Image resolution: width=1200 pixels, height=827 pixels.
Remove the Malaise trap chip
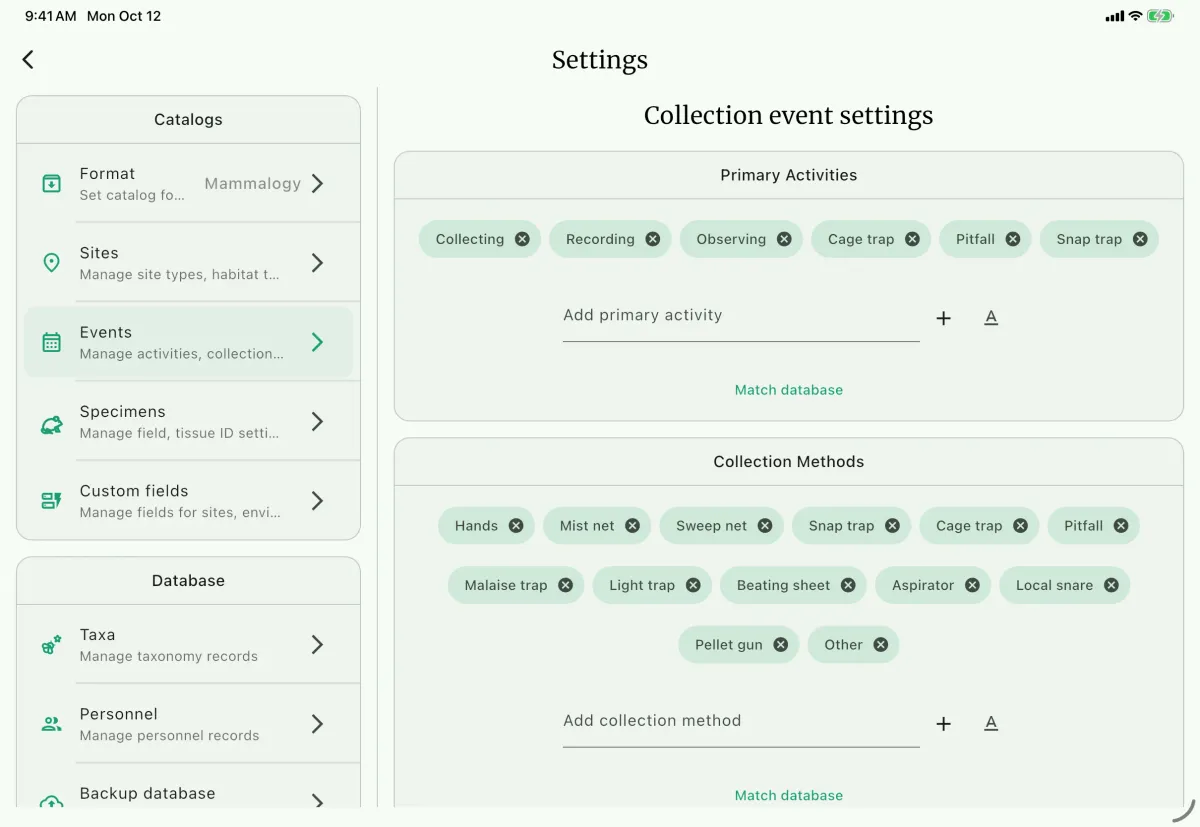[x=565, y=586]
